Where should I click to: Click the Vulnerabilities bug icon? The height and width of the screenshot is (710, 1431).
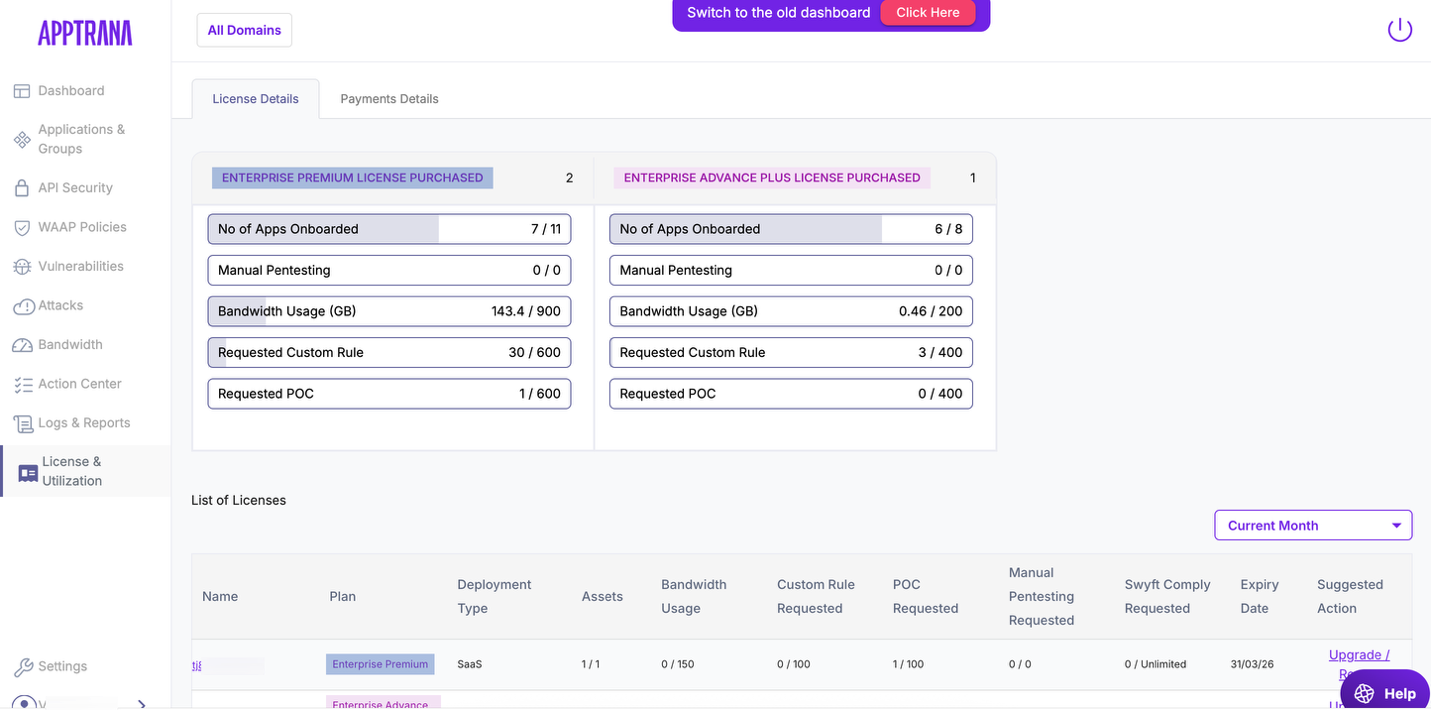(x=21, y=267)
